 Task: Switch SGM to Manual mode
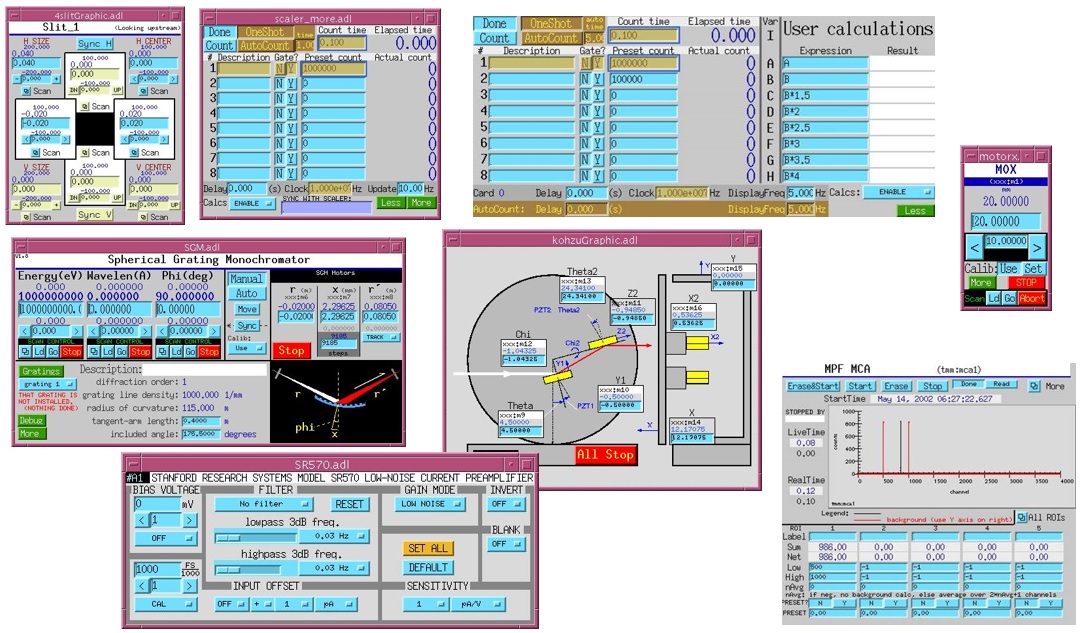pyautogui.click(x=246, y=279)
